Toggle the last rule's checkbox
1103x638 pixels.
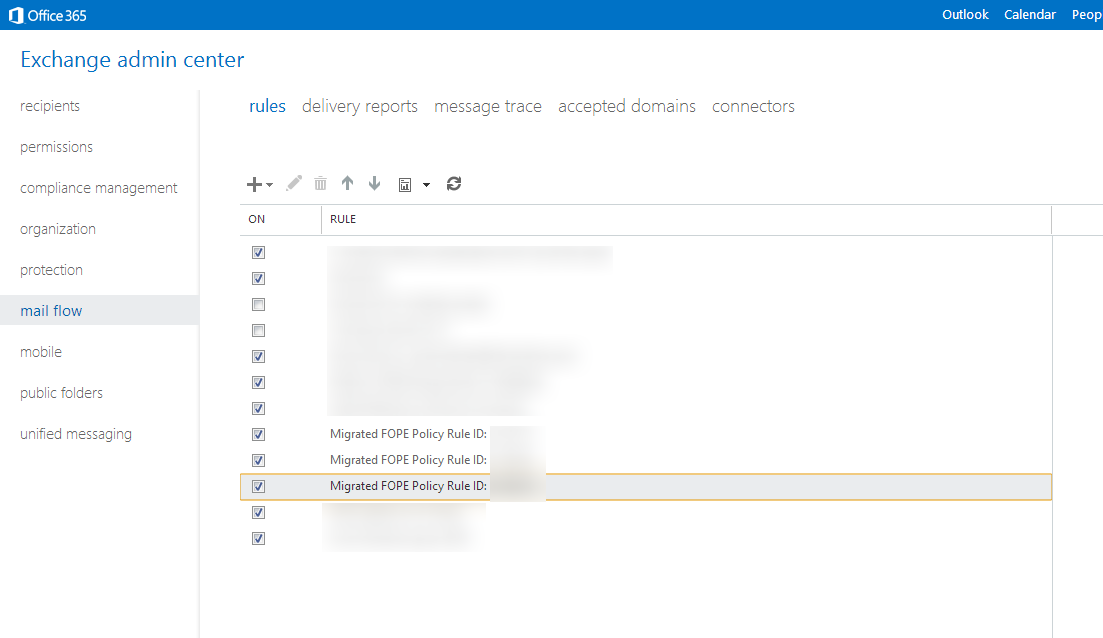(258, 539)
